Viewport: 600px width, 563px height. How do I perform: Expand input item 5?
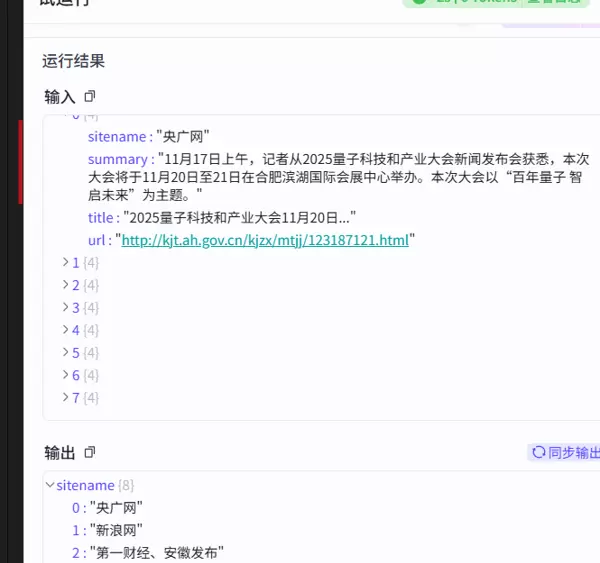click(x=66, y=352)
